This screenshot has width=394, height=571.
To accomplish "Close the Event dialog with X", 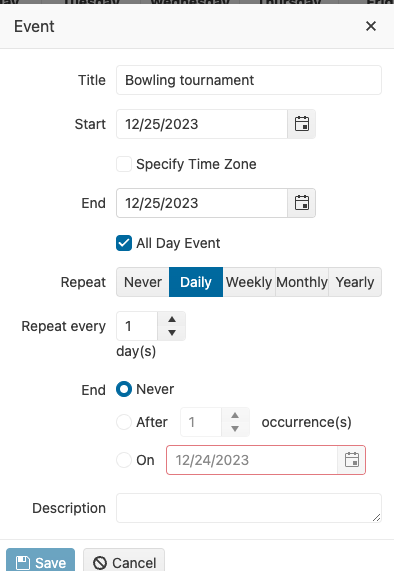I will click(x=371, y=26).
